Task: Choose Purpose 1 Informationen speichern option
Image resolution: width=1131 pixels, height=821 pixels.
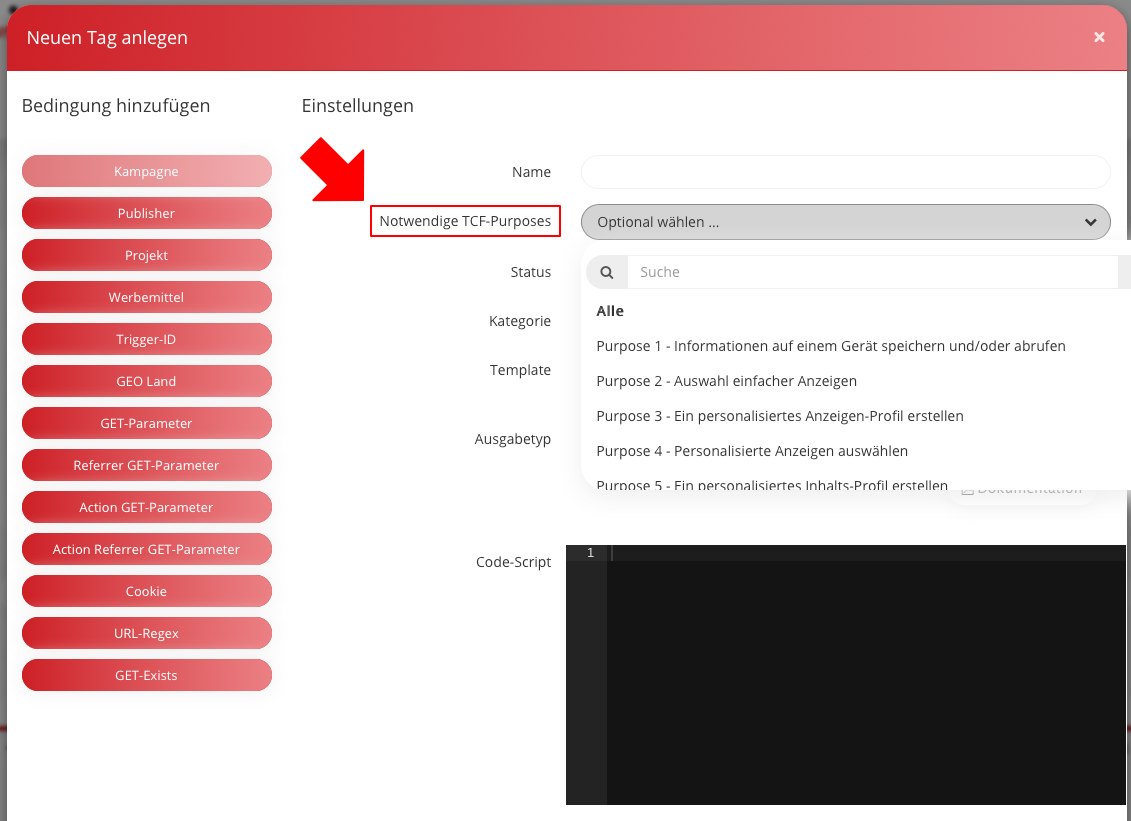Action: tap(830, 346)
